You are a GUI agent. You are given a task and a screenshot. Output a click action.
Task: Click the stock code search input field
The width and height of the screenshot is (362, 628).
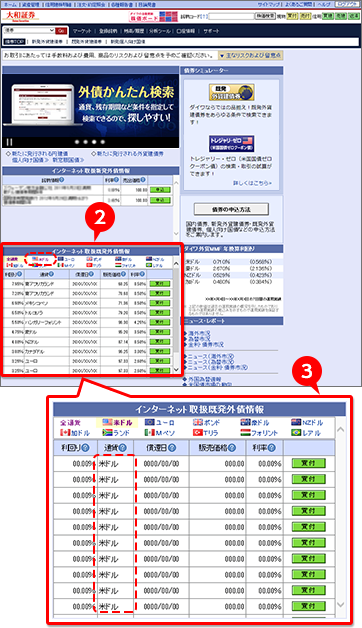pos(231,16)
